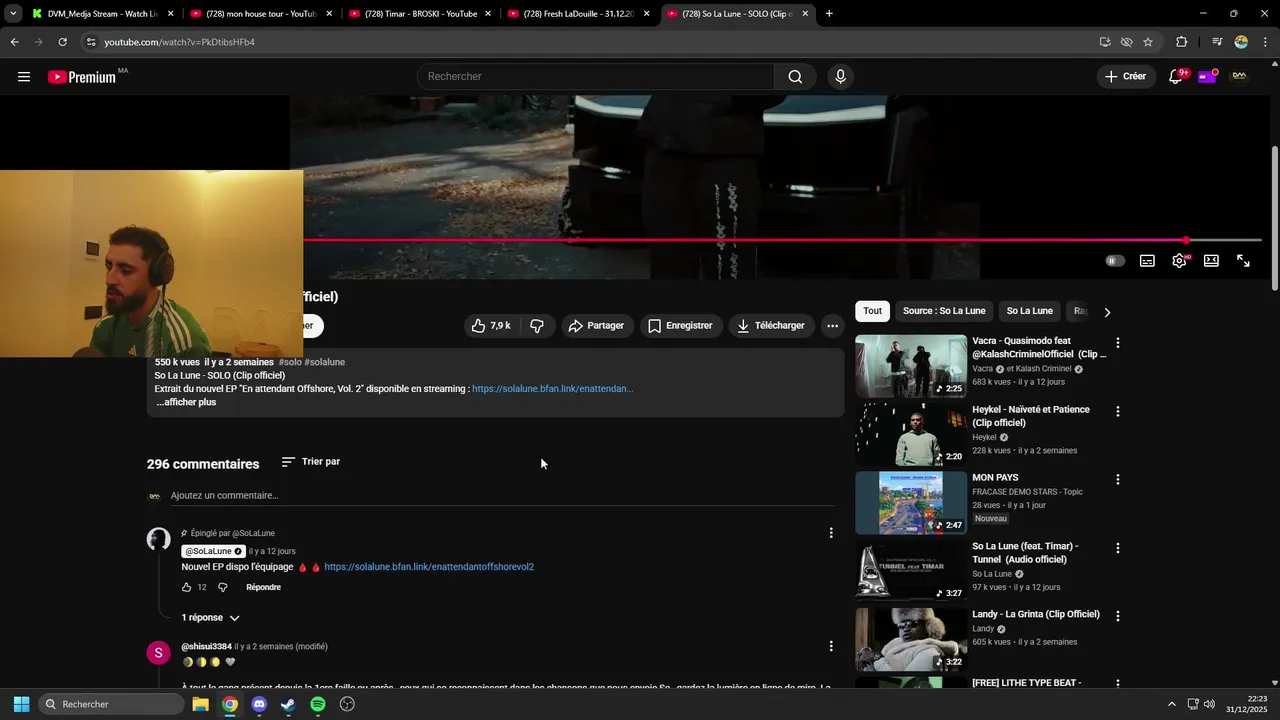Save video using Enregistrer button
1280x720 pixels.
click(680, 326)
